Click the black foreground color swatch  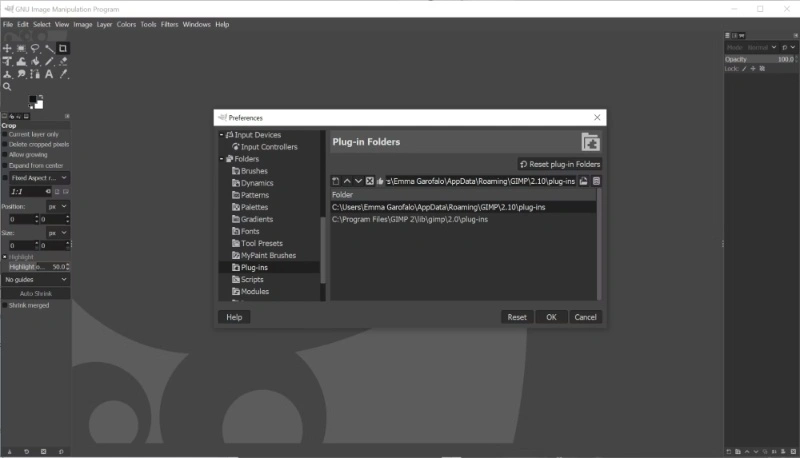33,99
